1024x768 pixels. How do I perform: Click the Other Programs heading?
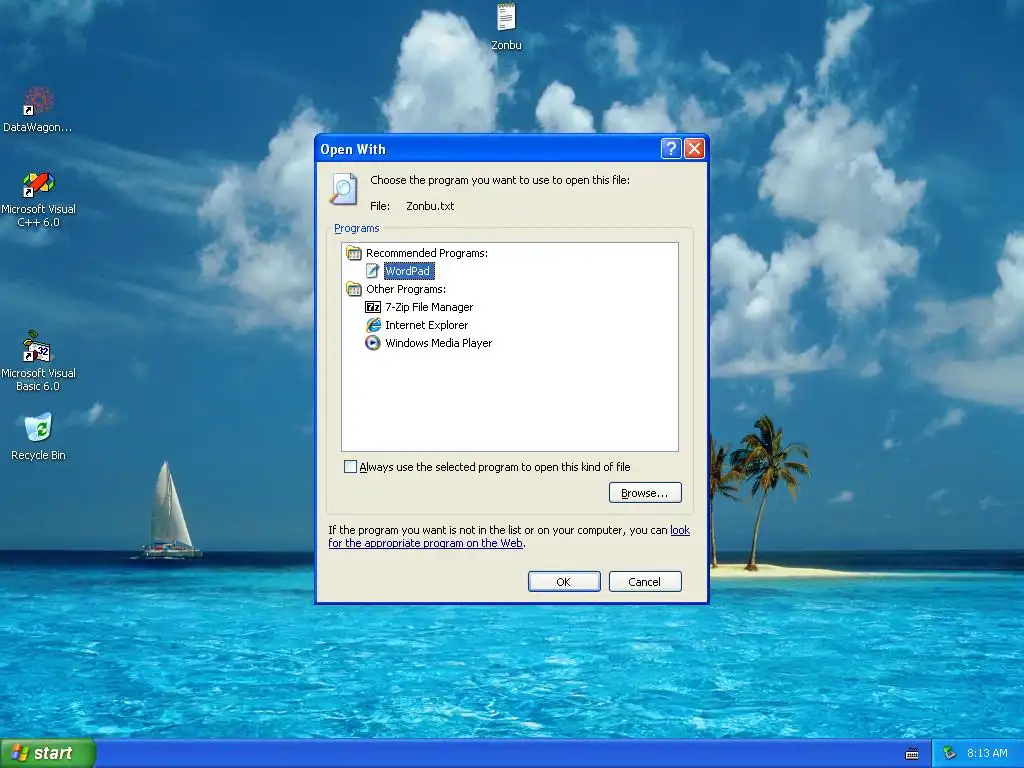pos(406,289)
